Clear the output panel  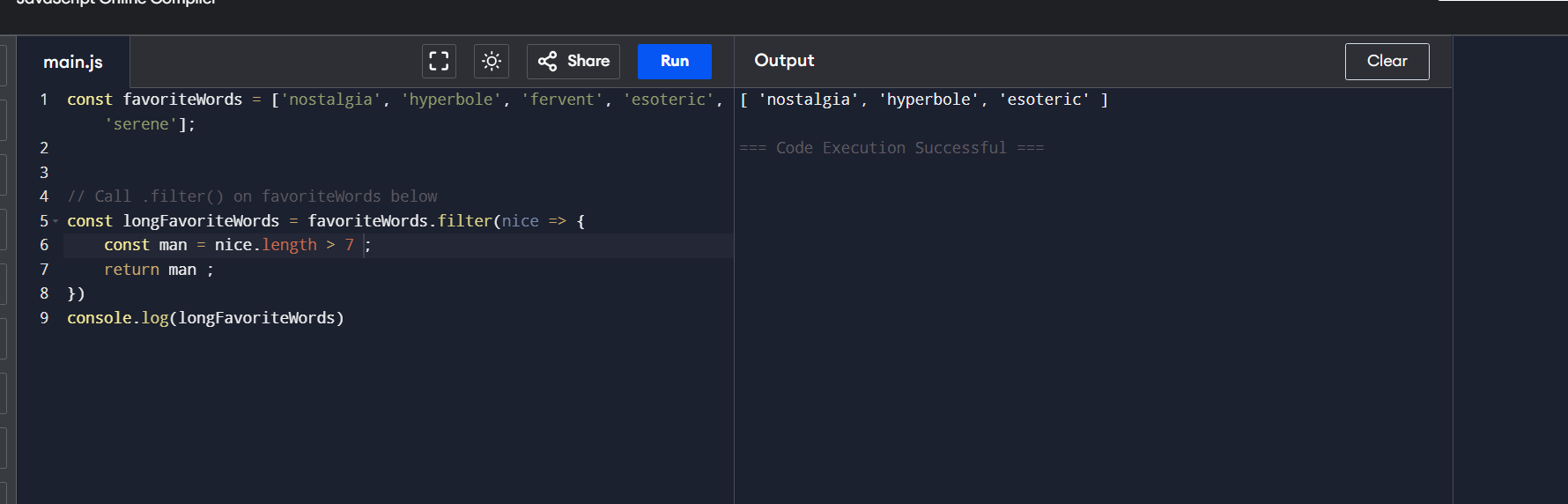[1387, 61]
